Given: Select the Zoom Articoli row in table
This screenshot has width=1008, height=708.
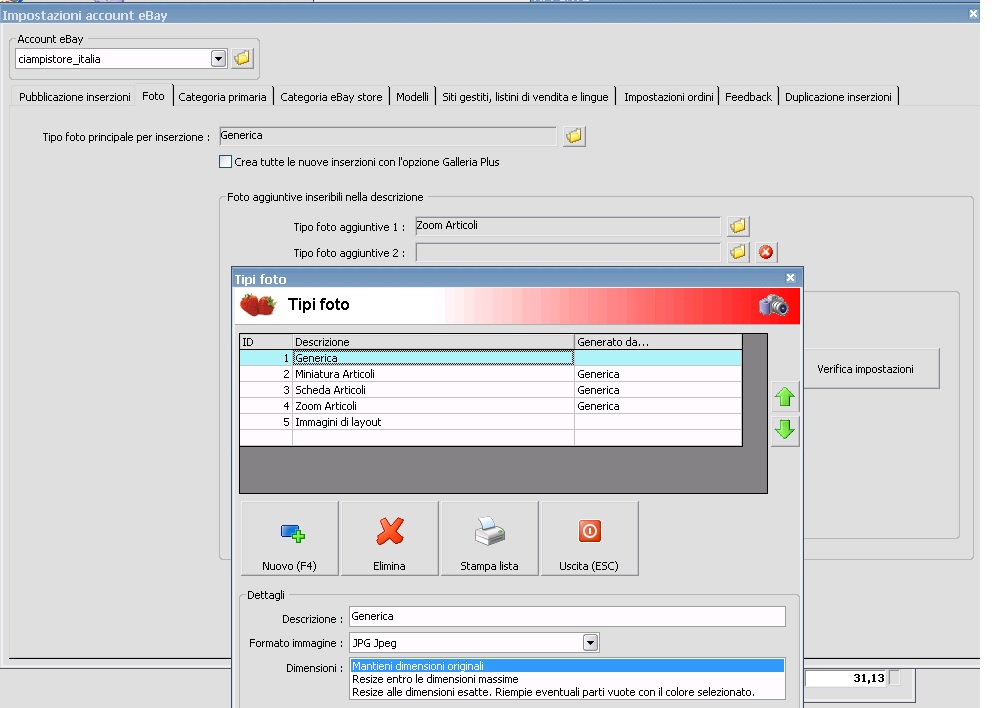Looking at the screenshot, I should pos(430,406).
